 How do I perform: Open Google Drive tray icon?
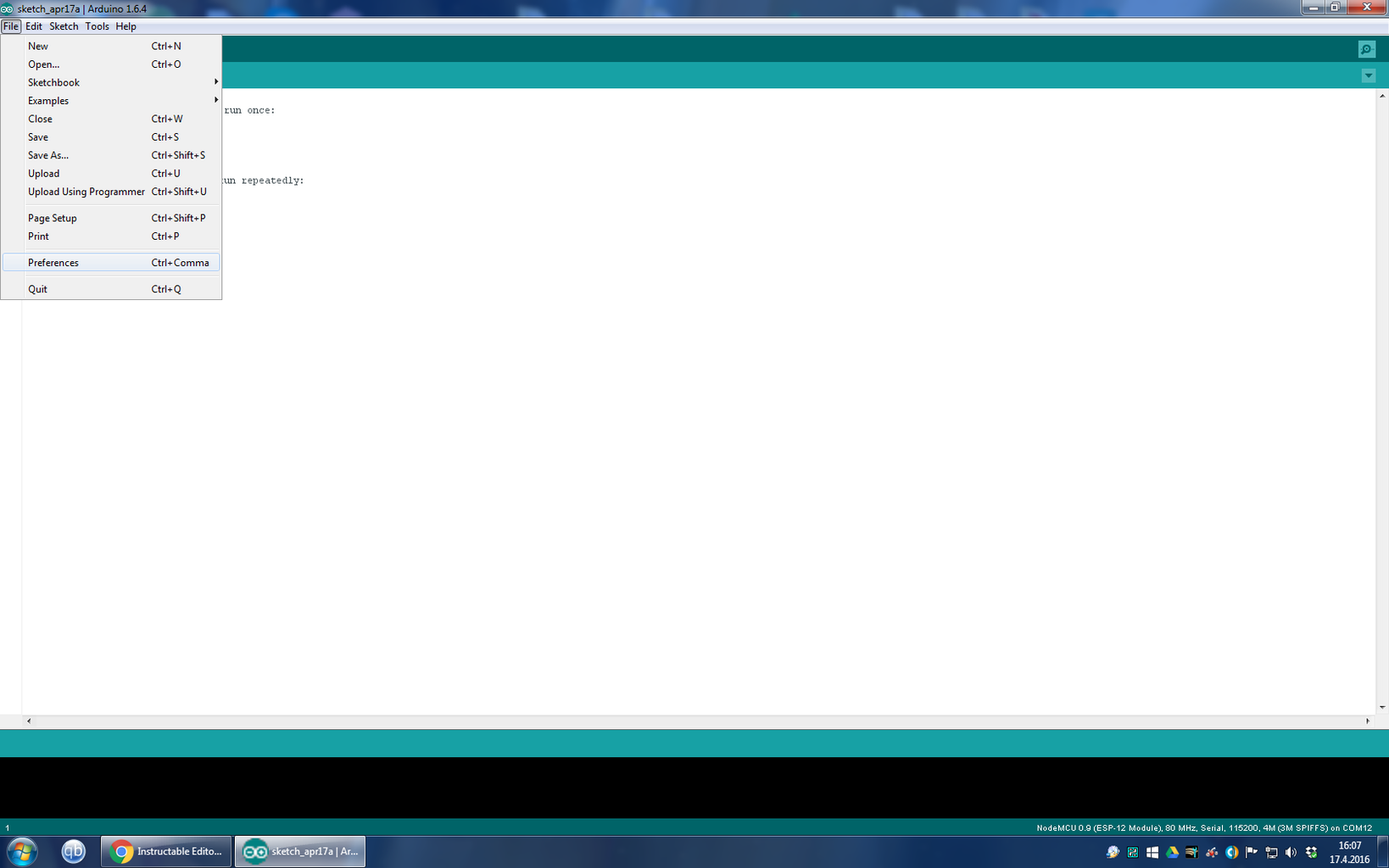click(x=1172, y=852)
